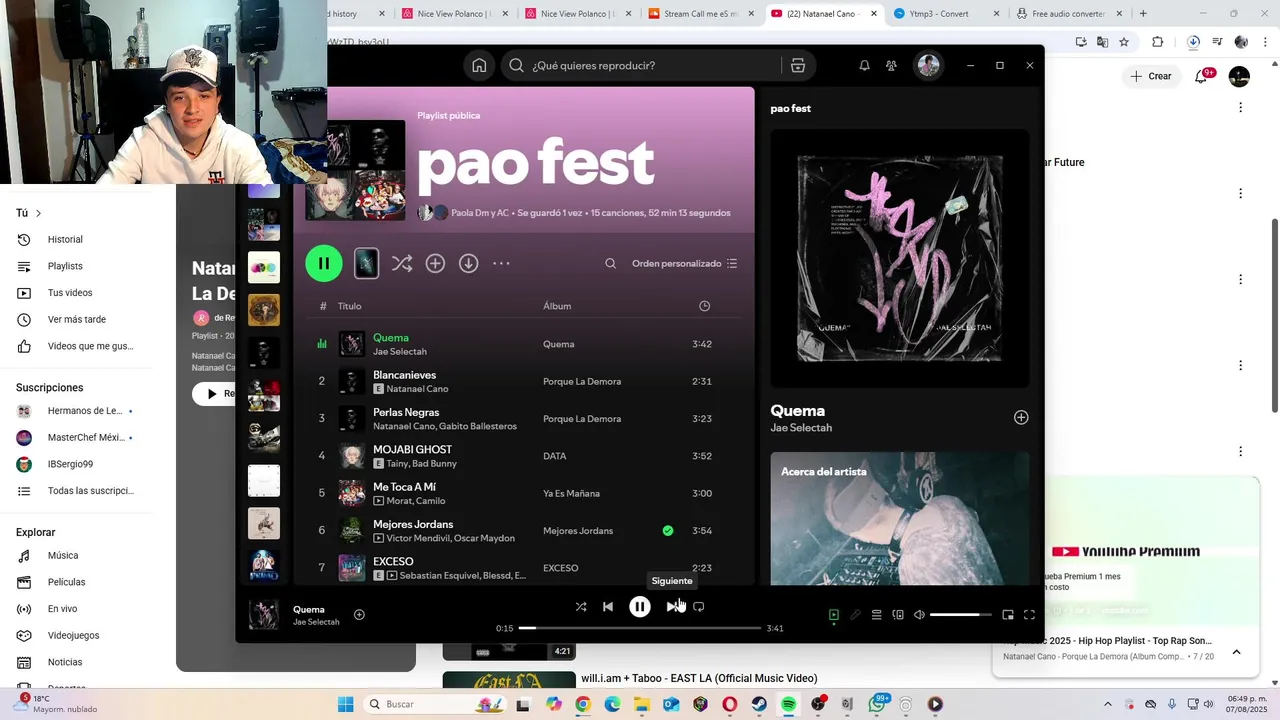Image resolution: width=1280 pixels, height=720 pixels.
Task: Adjust the Spotify volume slider
Action: click(x=961, y=615)
